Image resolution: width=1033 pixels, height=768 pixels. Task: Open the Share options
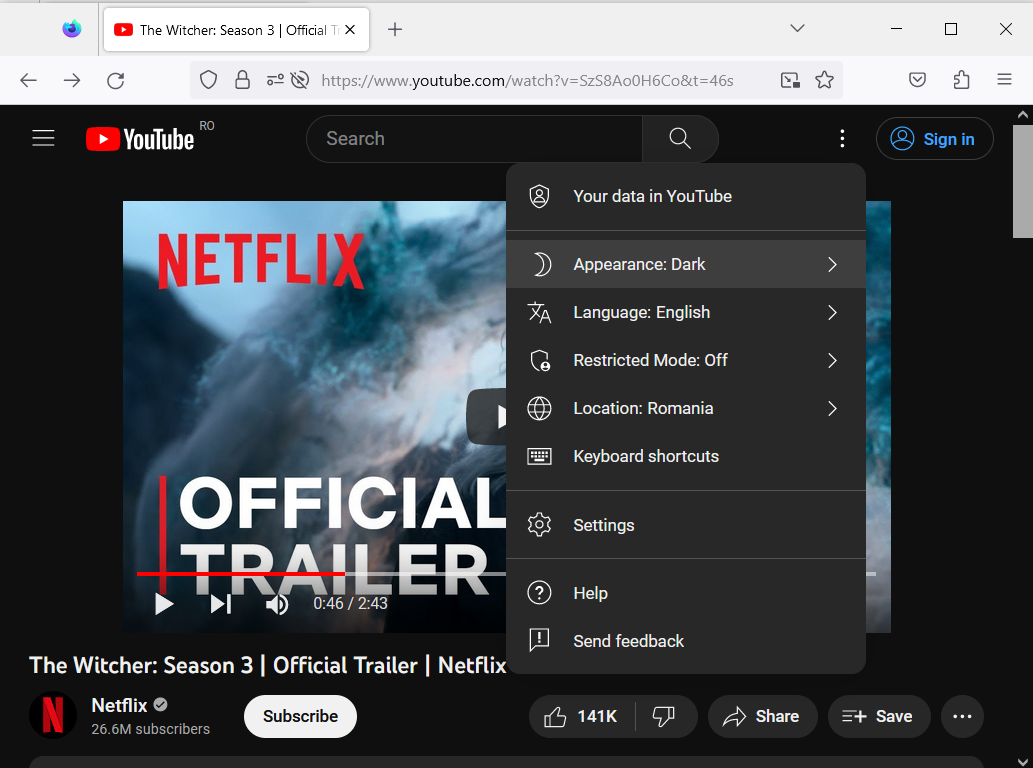pyautogui.click(x=762, y=716)
